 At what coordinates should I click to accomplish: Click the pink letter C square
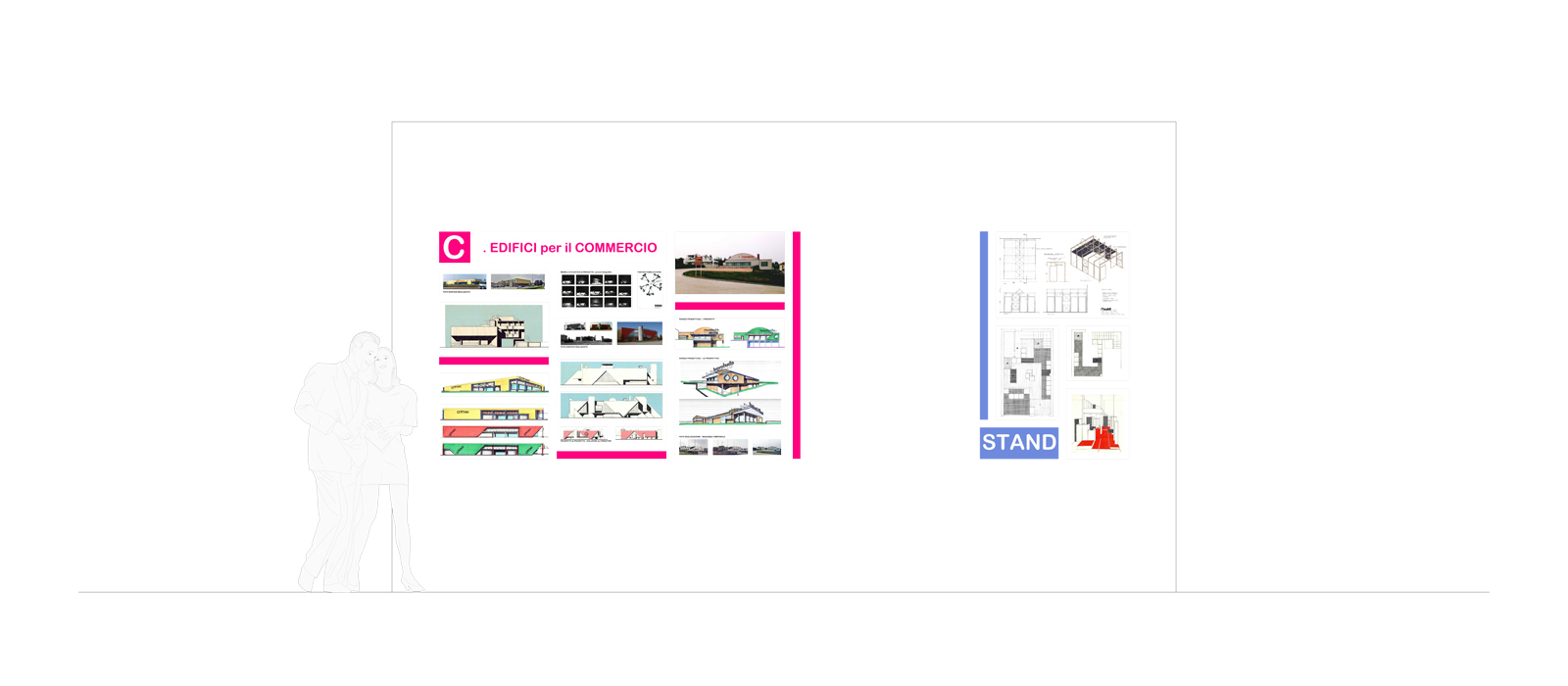[455, 247]
